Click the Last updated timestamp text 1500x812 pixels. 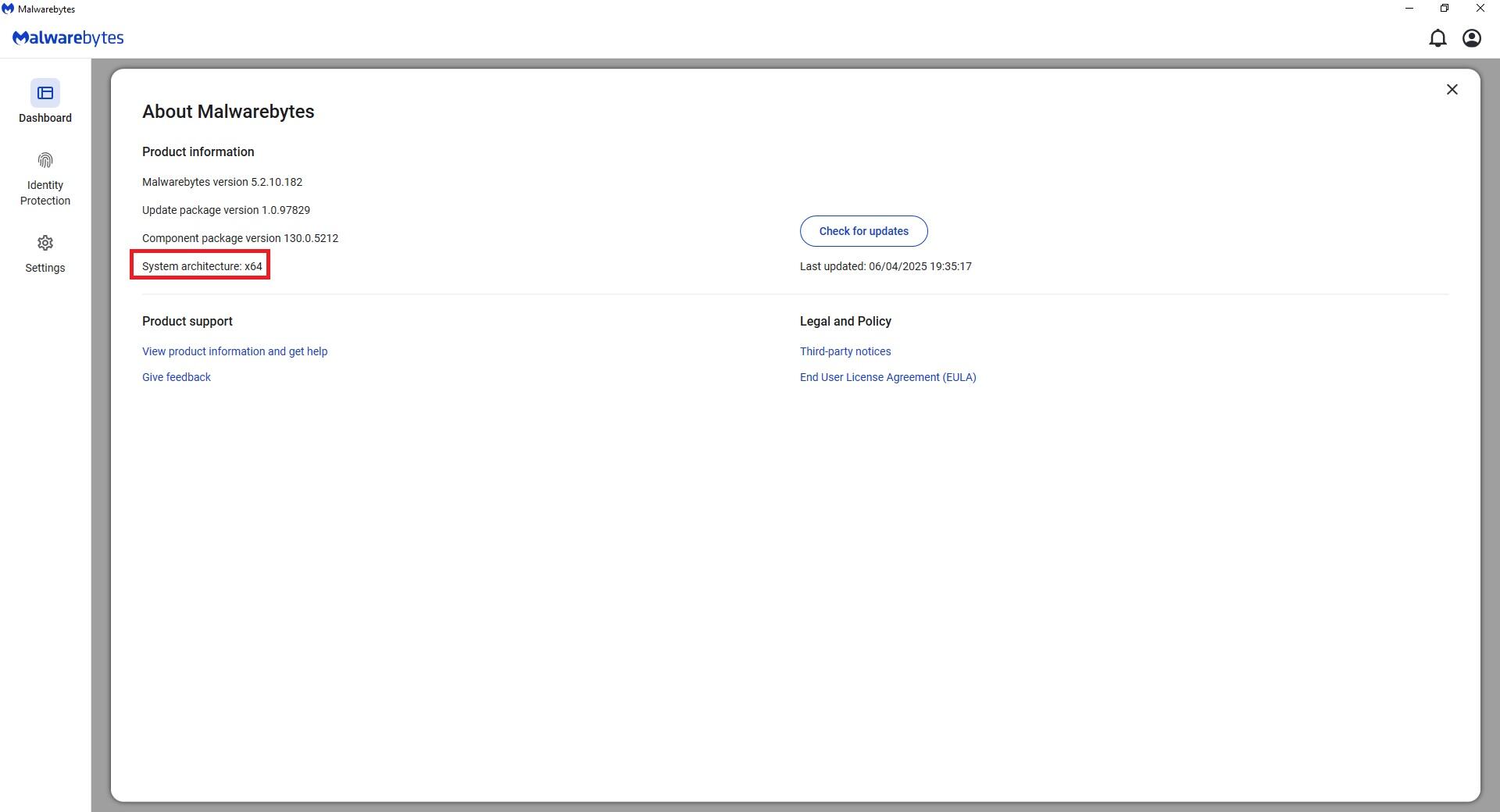click(x=885, y=266)
